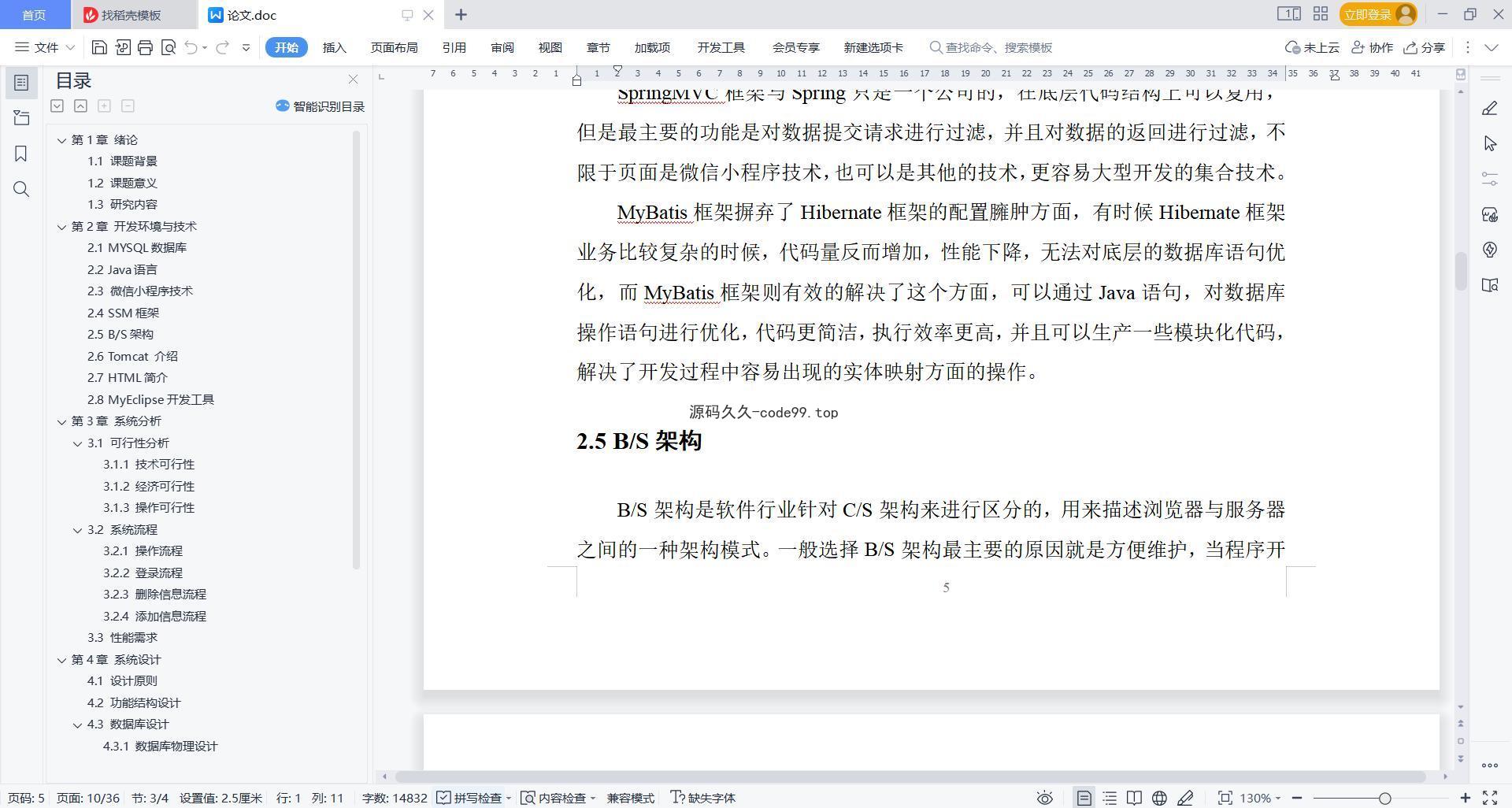Open the bookmark sidebar icon
The height and width of the screenshot is (808, 1512).
21,154
